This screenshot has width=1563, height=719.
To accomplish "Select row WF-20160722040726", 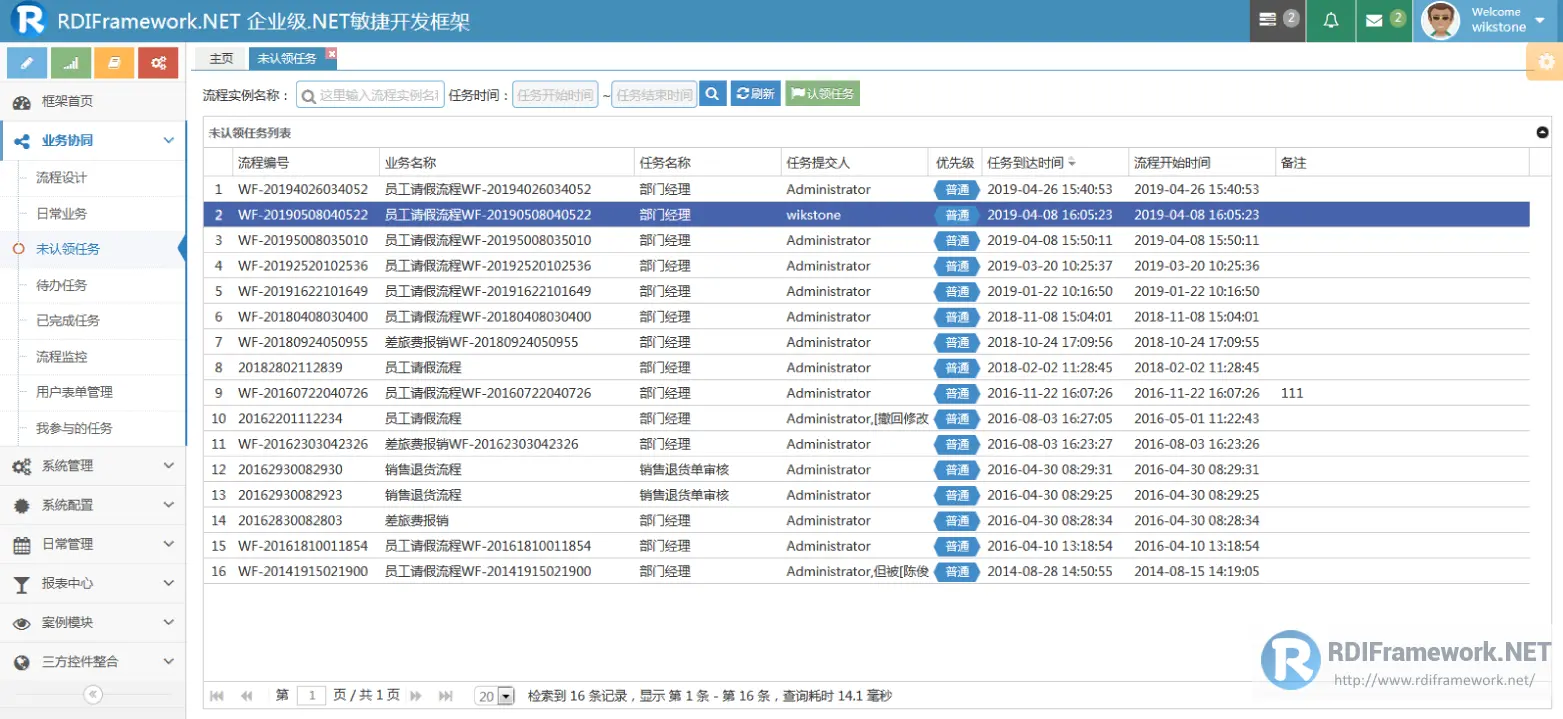I will point(866,393).
